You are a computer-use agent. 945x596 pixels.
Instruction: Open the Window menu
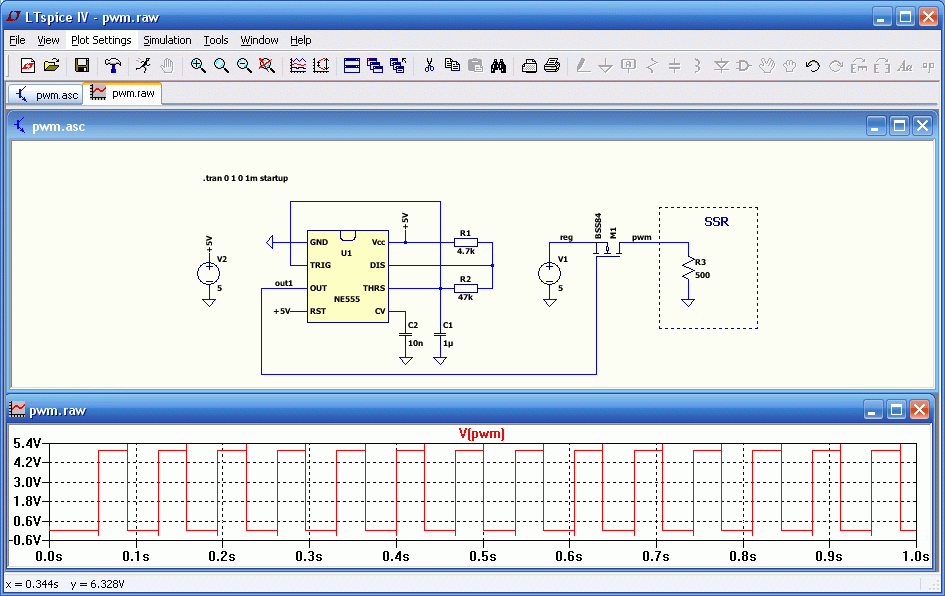tap(259, 40)
